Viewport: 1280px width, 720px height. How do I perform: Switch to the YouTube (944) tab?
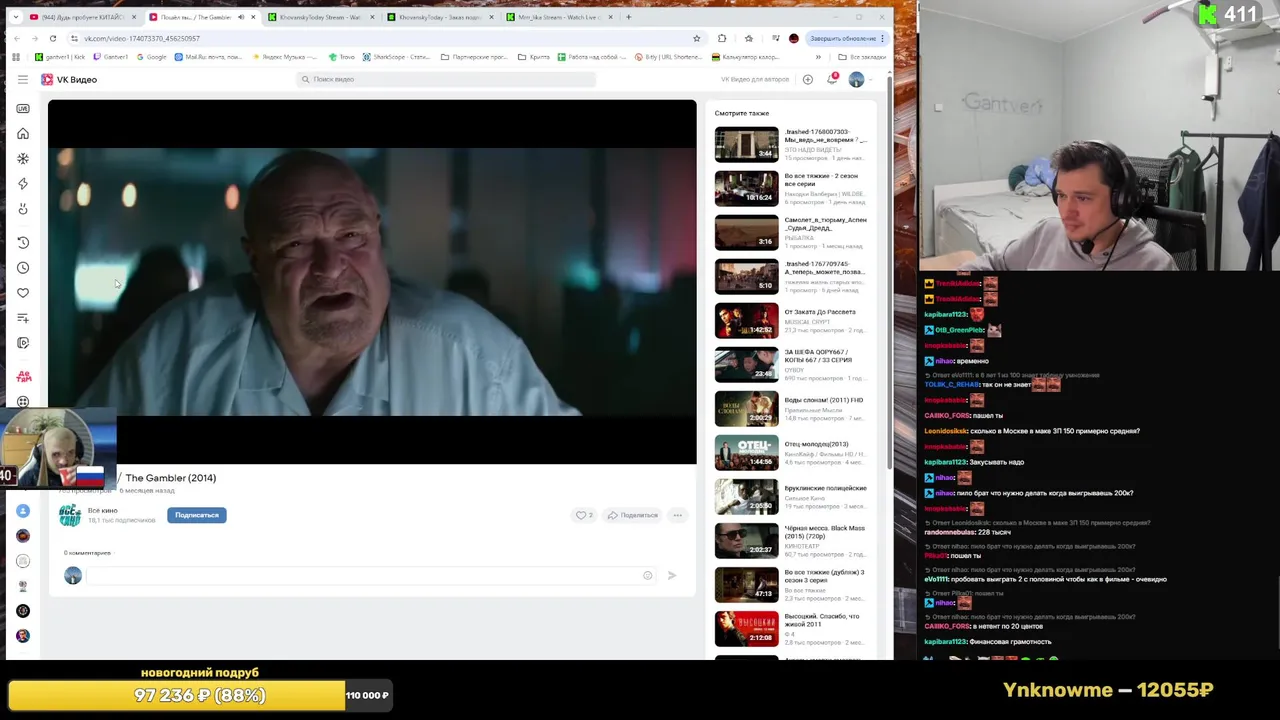point(82,17)
